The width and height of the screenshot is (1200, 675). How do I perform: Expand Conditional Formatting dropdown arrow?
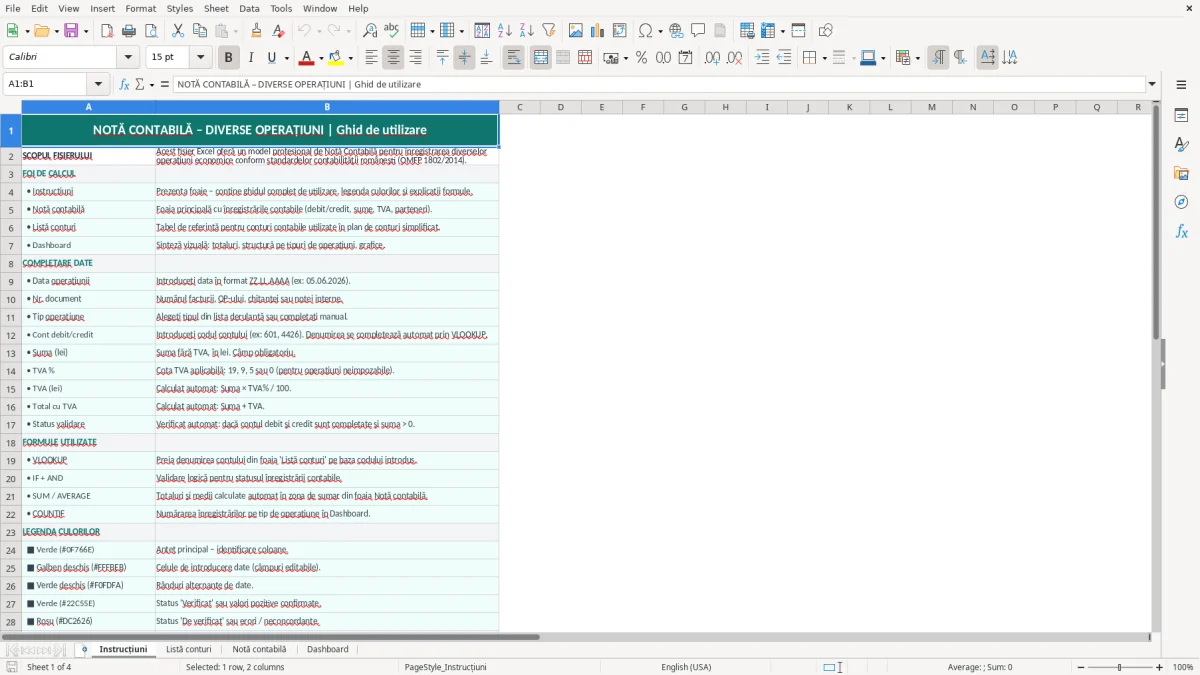click(918, 58)
